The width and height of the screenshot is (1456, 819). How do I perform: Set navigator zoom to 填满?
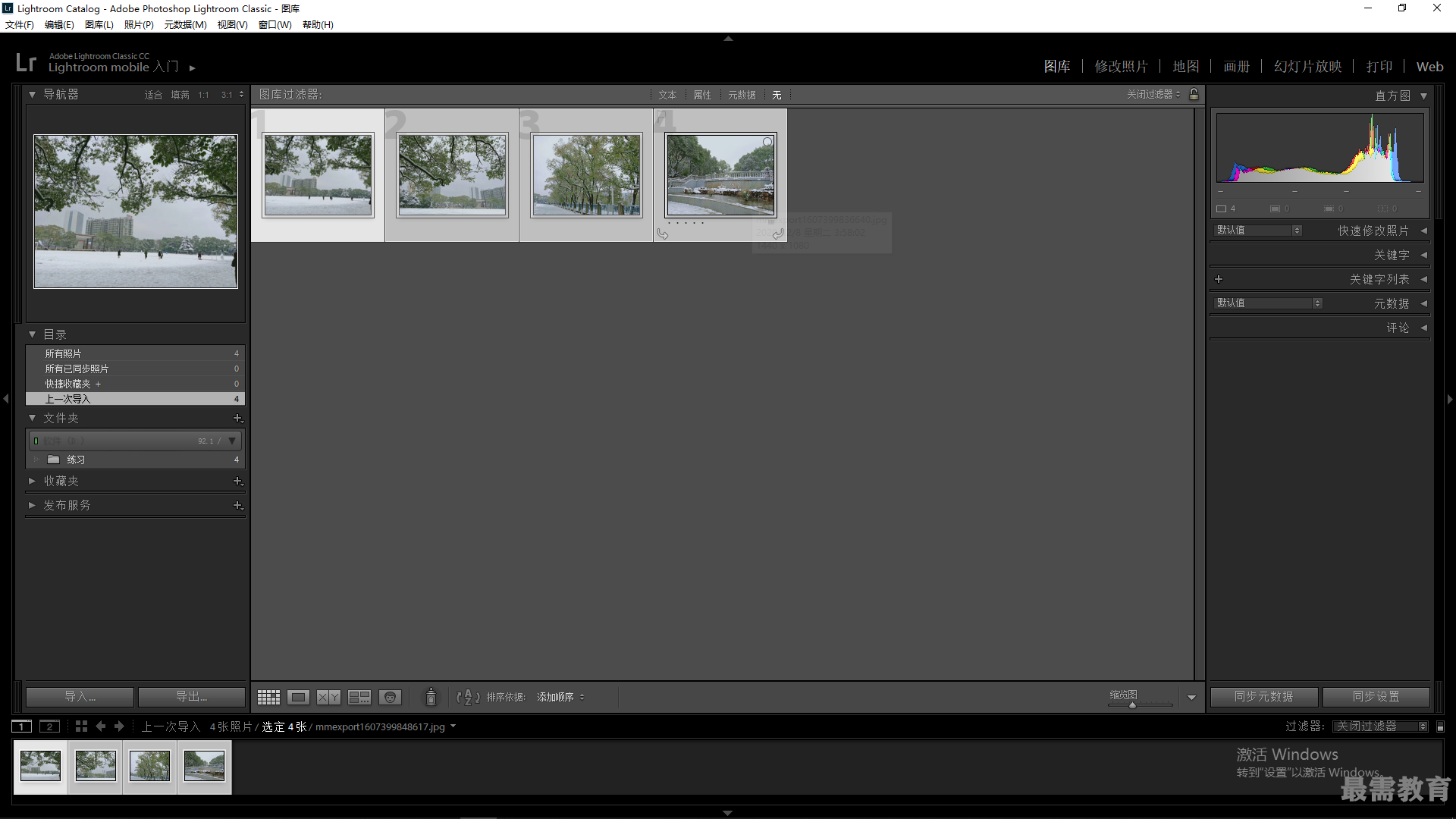click(180, 95)
